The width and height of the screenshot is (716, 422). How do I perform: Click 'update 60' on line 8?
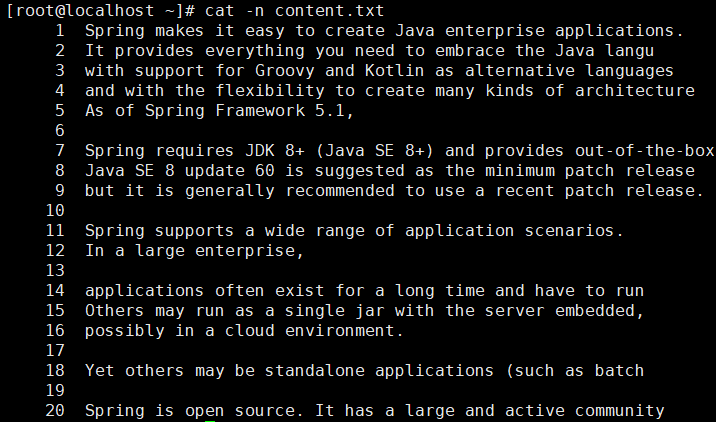(230, 171)
